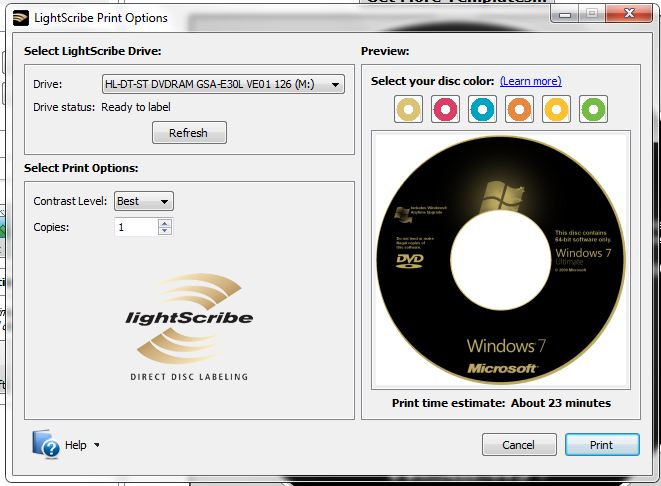The width and height of the screenshot is (661, 486).
Task: Click the Print button
Action: click(602, 445)
